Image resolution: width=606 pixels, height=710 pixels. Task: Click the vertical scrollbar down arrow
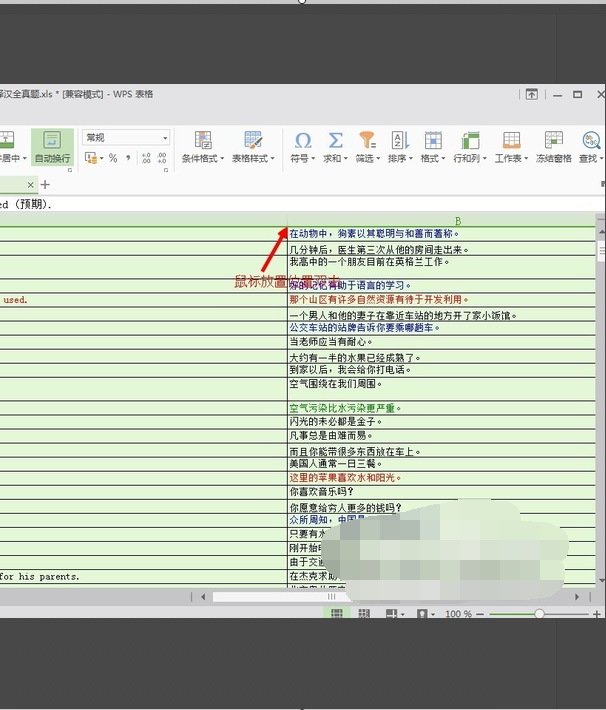[x=601, y=580]
